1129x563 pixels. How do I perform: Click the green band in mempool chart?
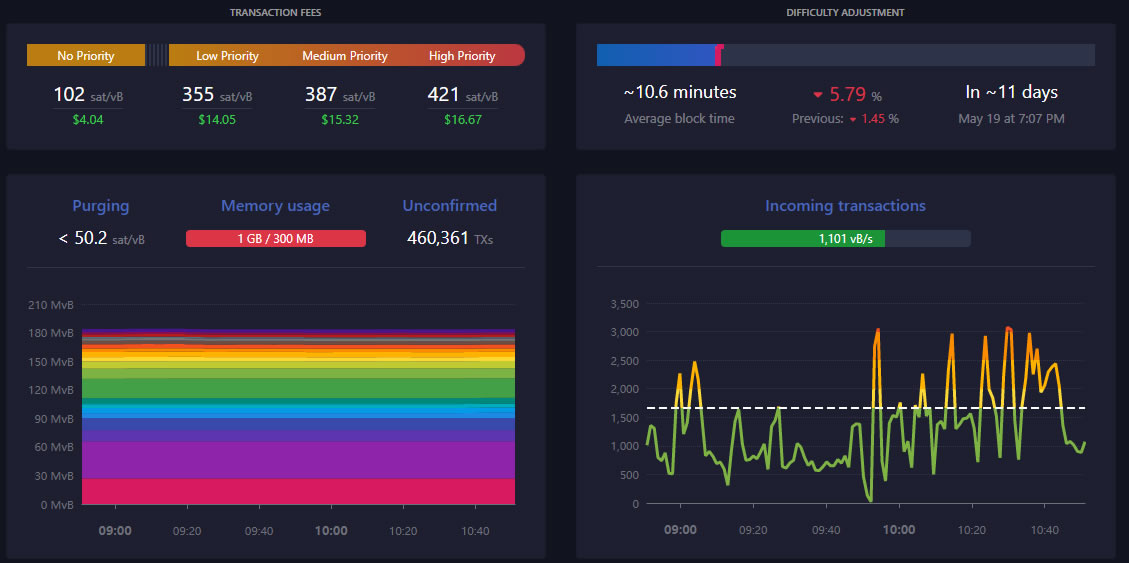pos(298,388)
